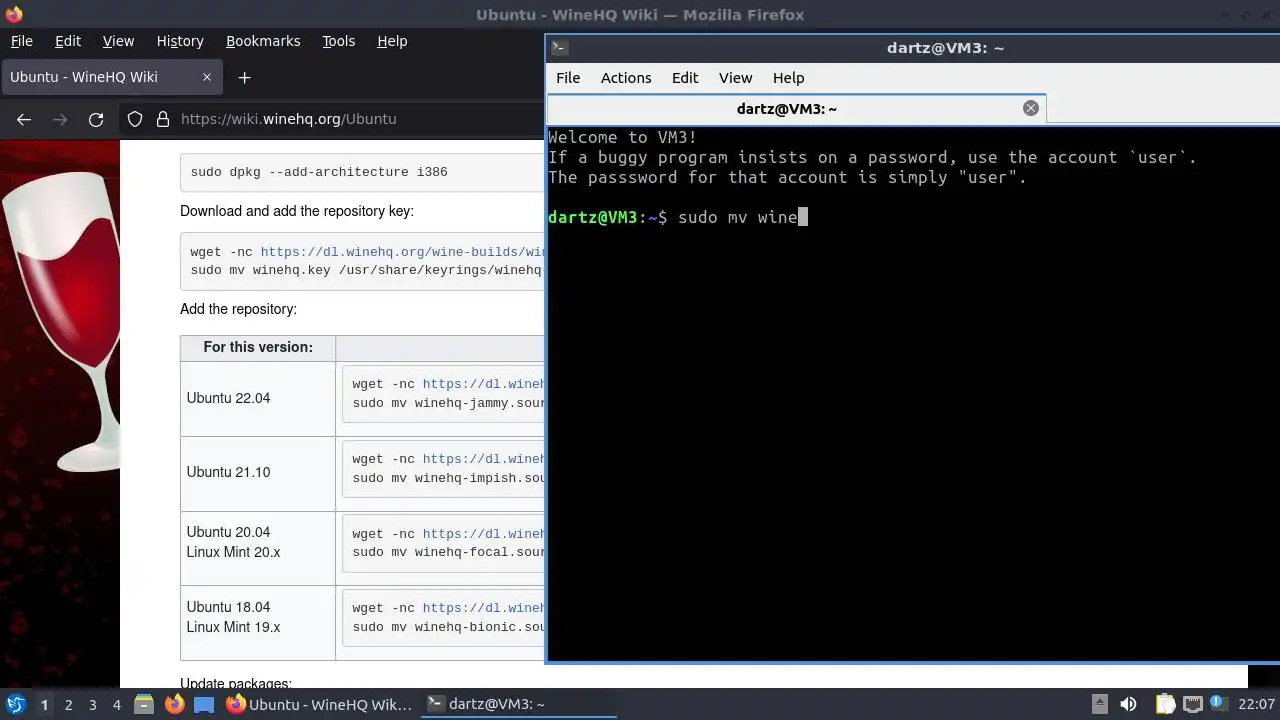The height and width of the screenshot is (720, 1280).
Task: Follow the Ubuntu 20.04 wget repository link
Action: click(483, 534)
